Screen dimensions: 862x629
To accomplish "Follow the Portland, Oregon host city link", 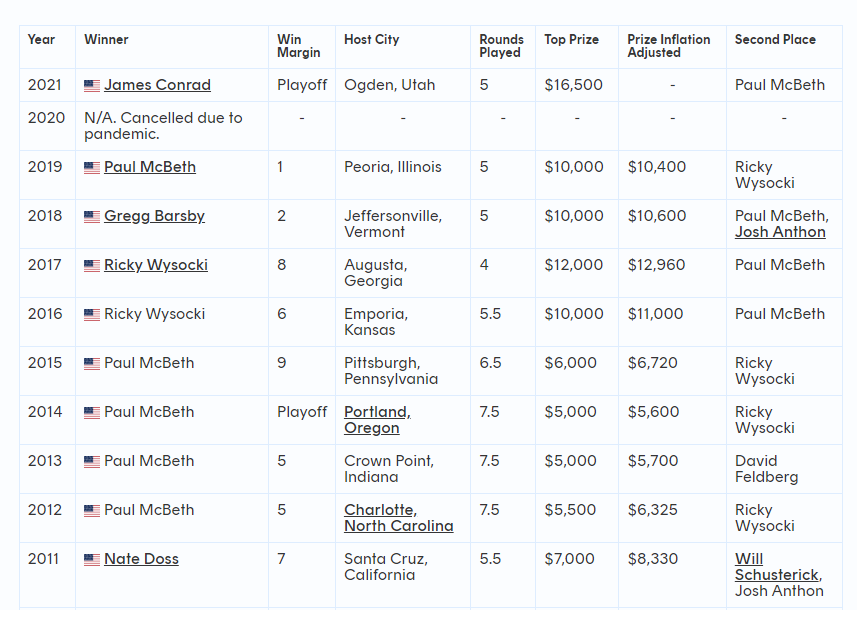I will 377,420.
